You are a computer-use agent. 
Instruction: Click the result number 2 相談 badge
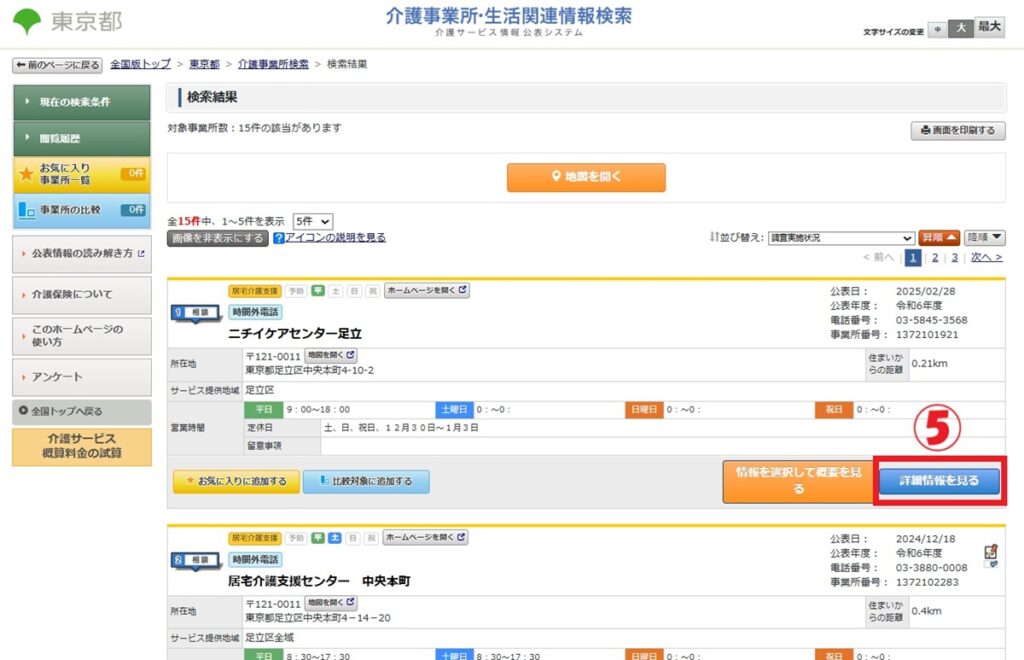(195, 560)
